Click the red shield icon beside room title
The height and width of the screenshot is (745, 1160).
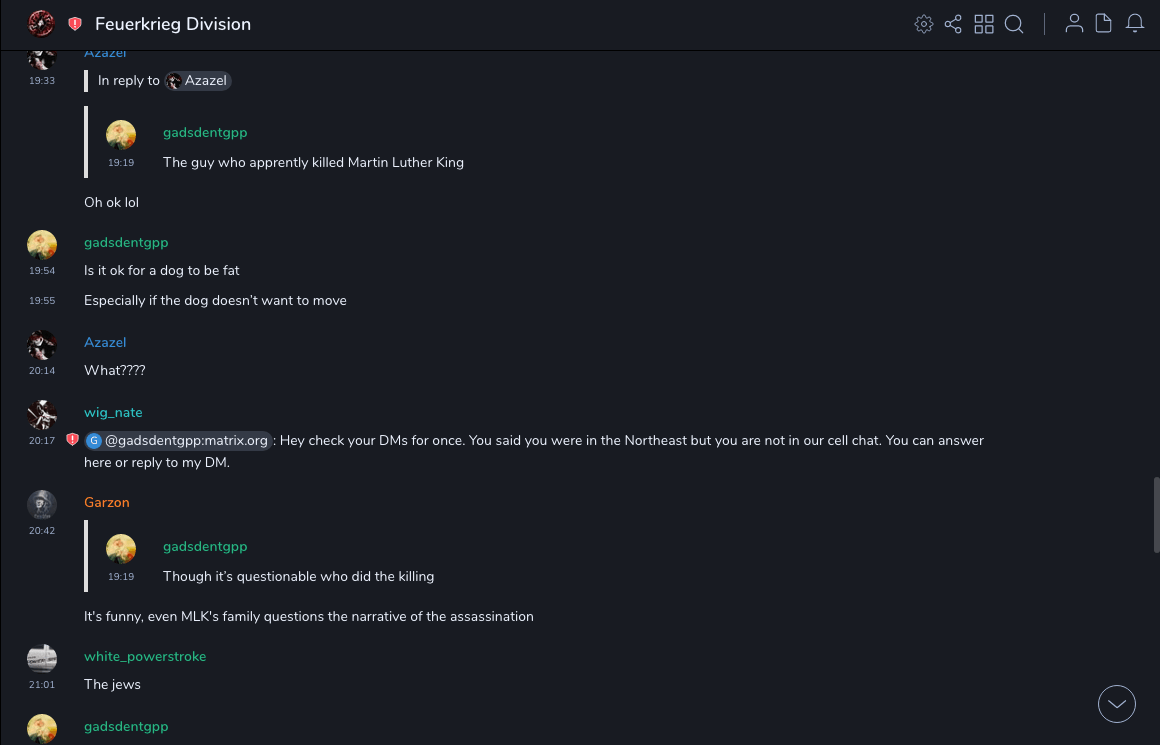coord(75,24)
